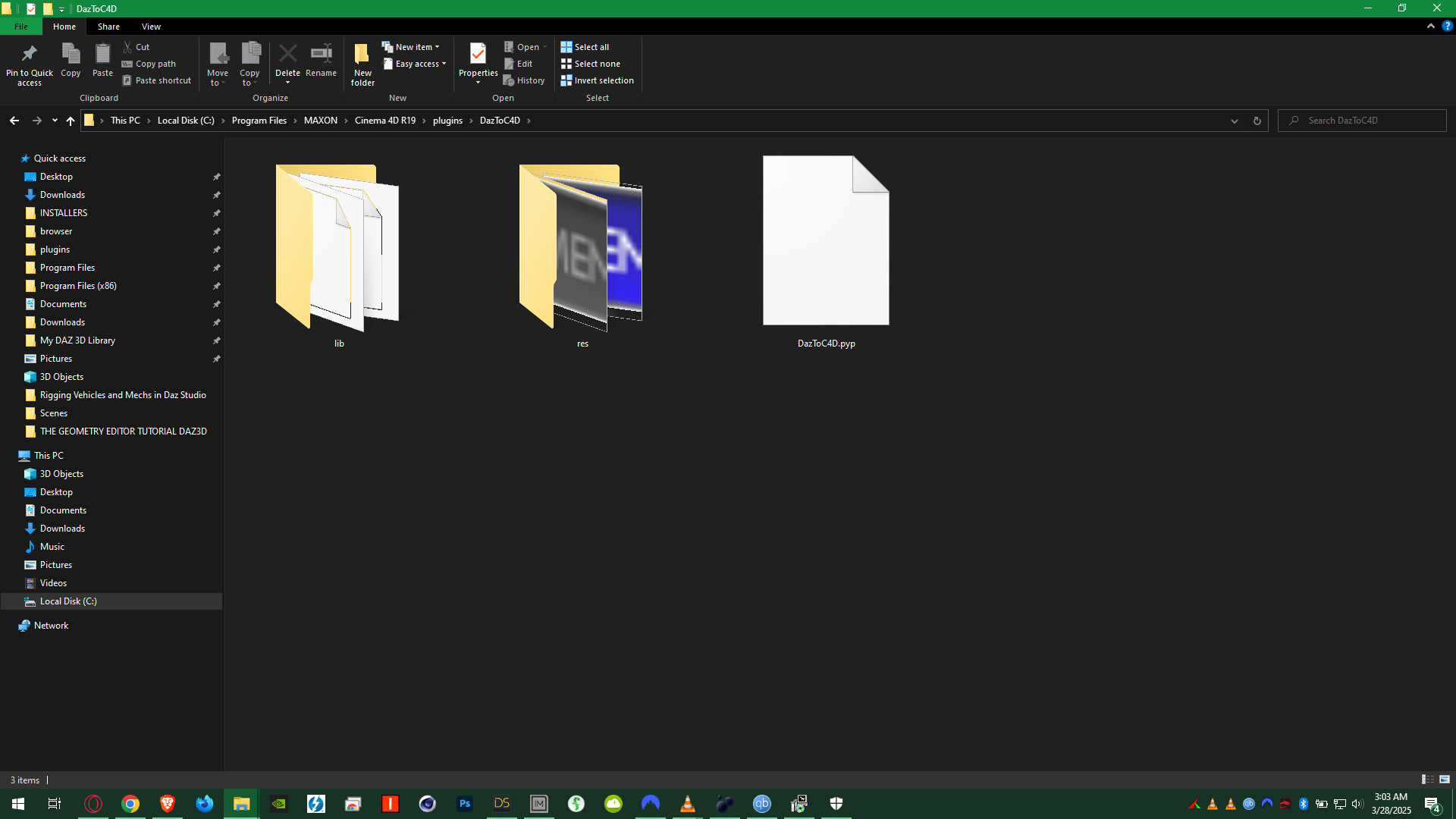Expand chevron after Cinema 4D R19 breadcrumb
1456x819 pixels.
pos(425,121)
